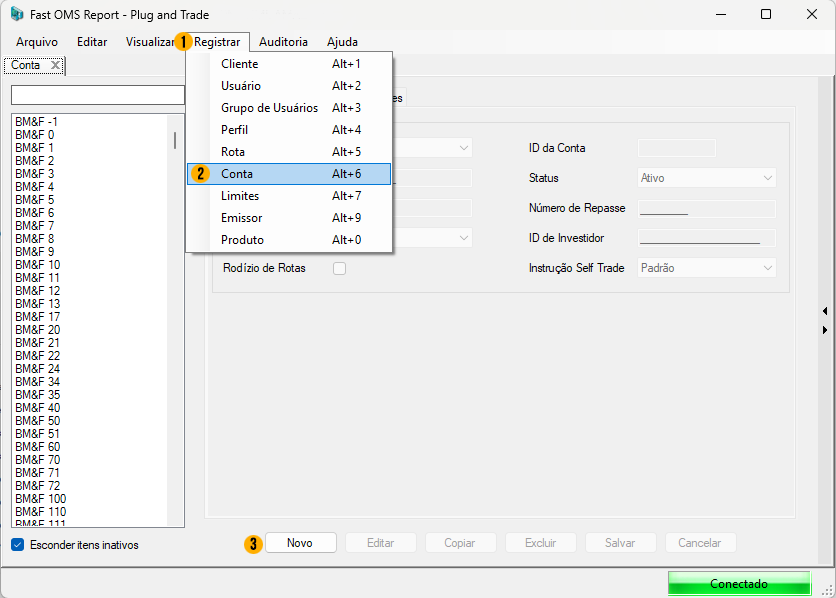Select Perfil from the dropdown menu
Viewport: 836px width, 598px height.
point(289,130)
